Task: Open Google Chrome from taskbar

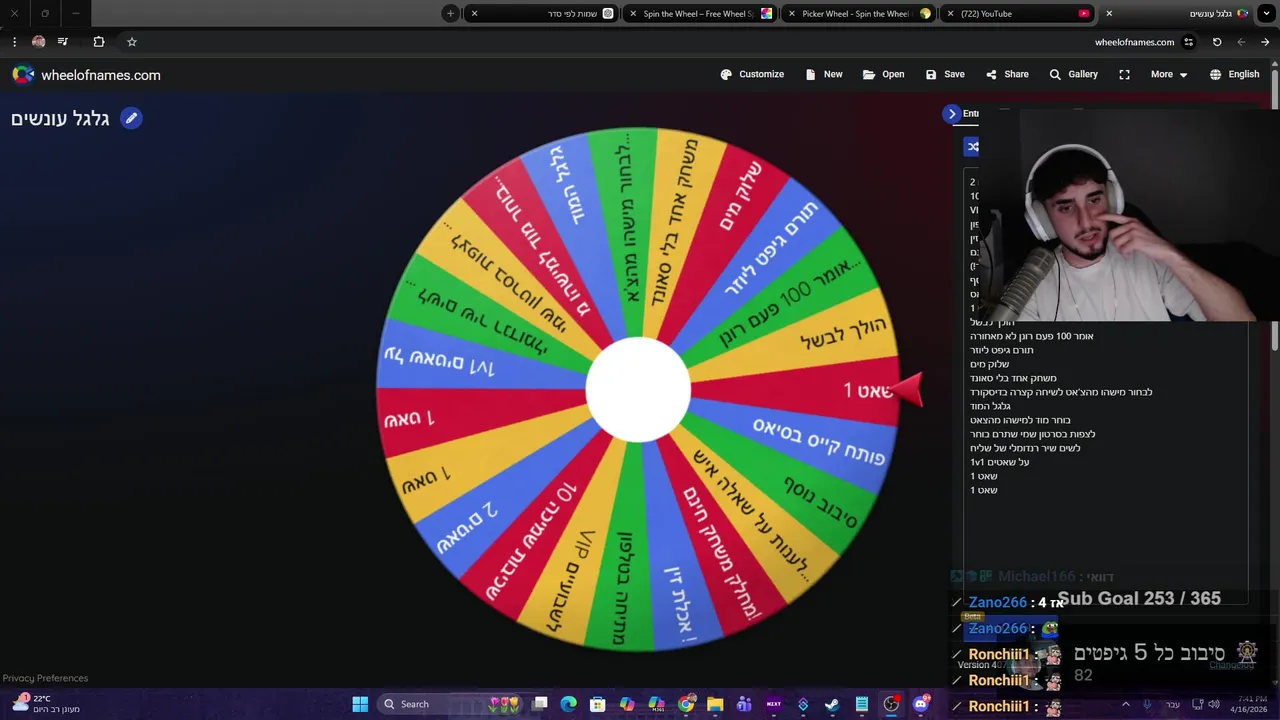Action: pyautogui.click(x=686, y=704)
